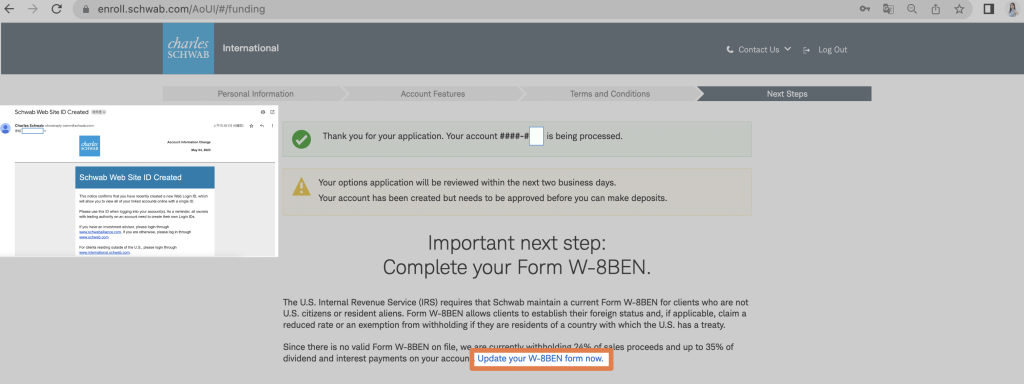
Task: Open the saved passwords key icon
Action: click(x=865, y=9)
